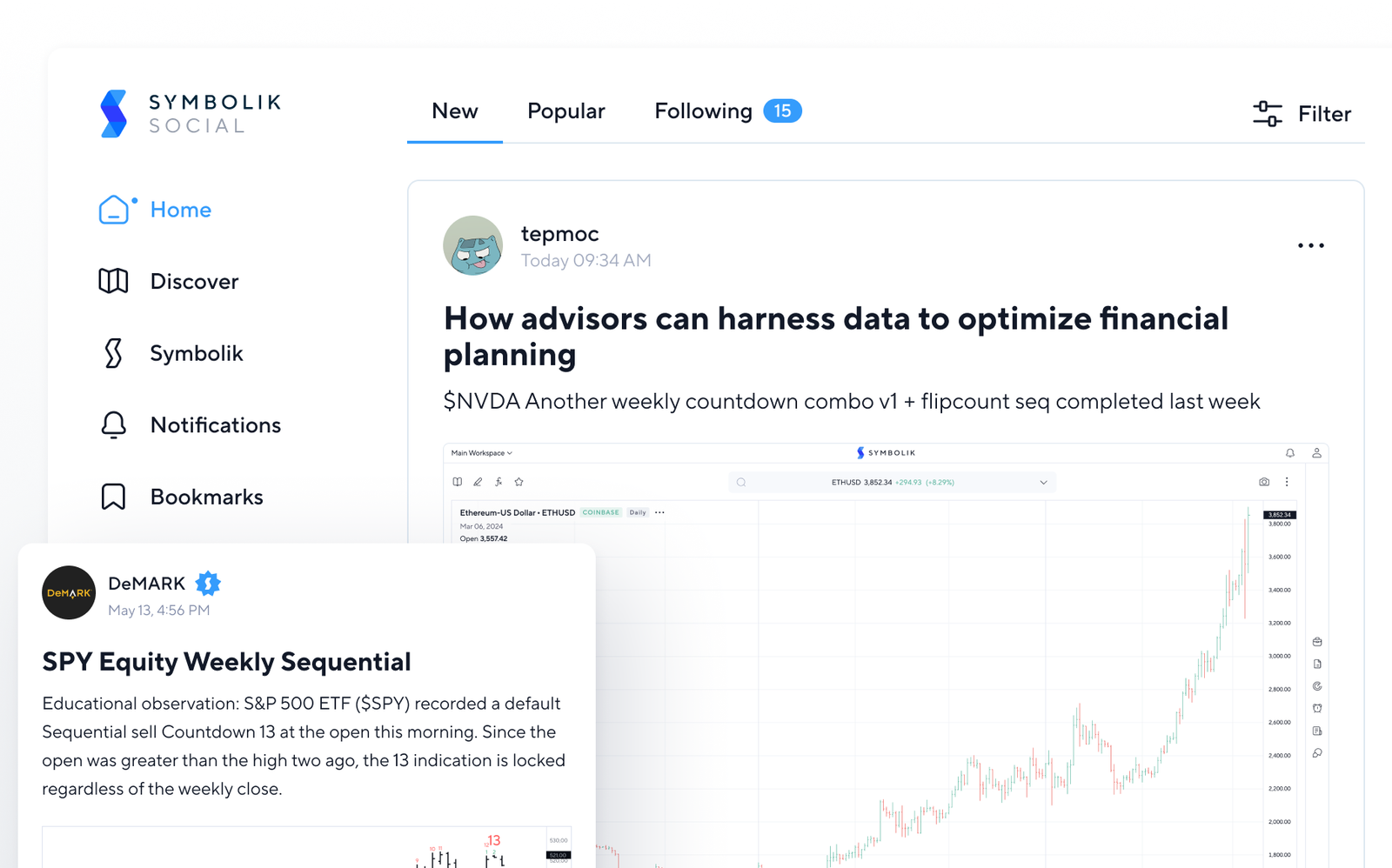Open the Filter options
The height and width of the screenshot is (868, 1392).
point(1302,114)
